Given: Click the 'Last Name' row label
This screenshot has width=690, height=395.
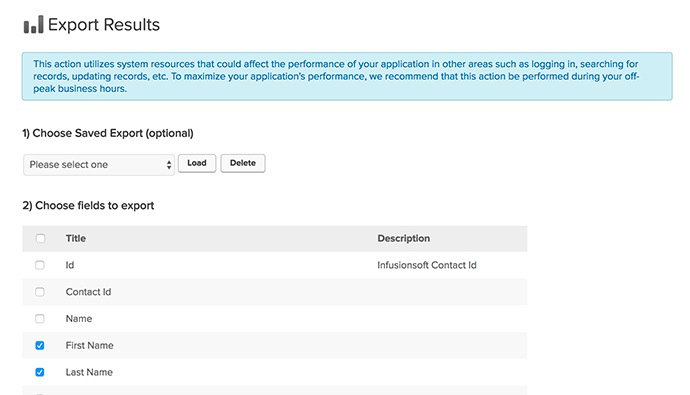Looking at the screenshot, I should point(89,373).
